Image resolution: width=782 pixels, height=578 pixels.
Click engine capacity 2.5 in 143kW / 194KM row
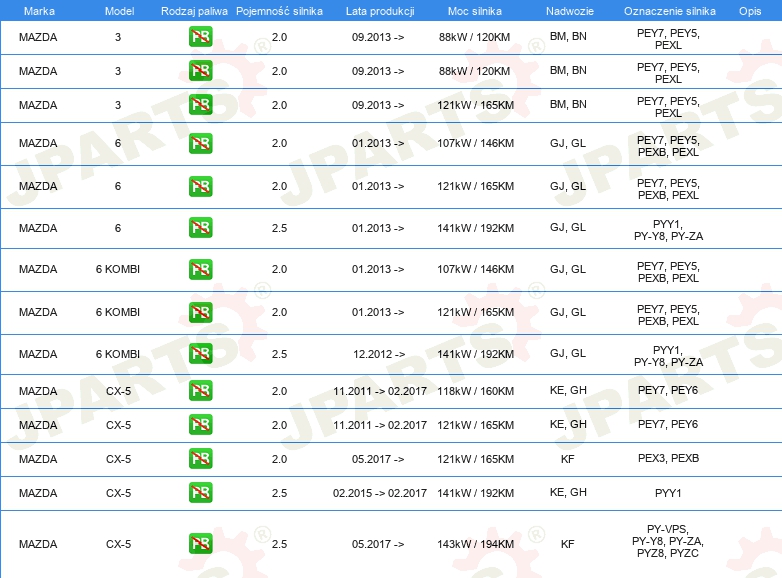point(279,544)
